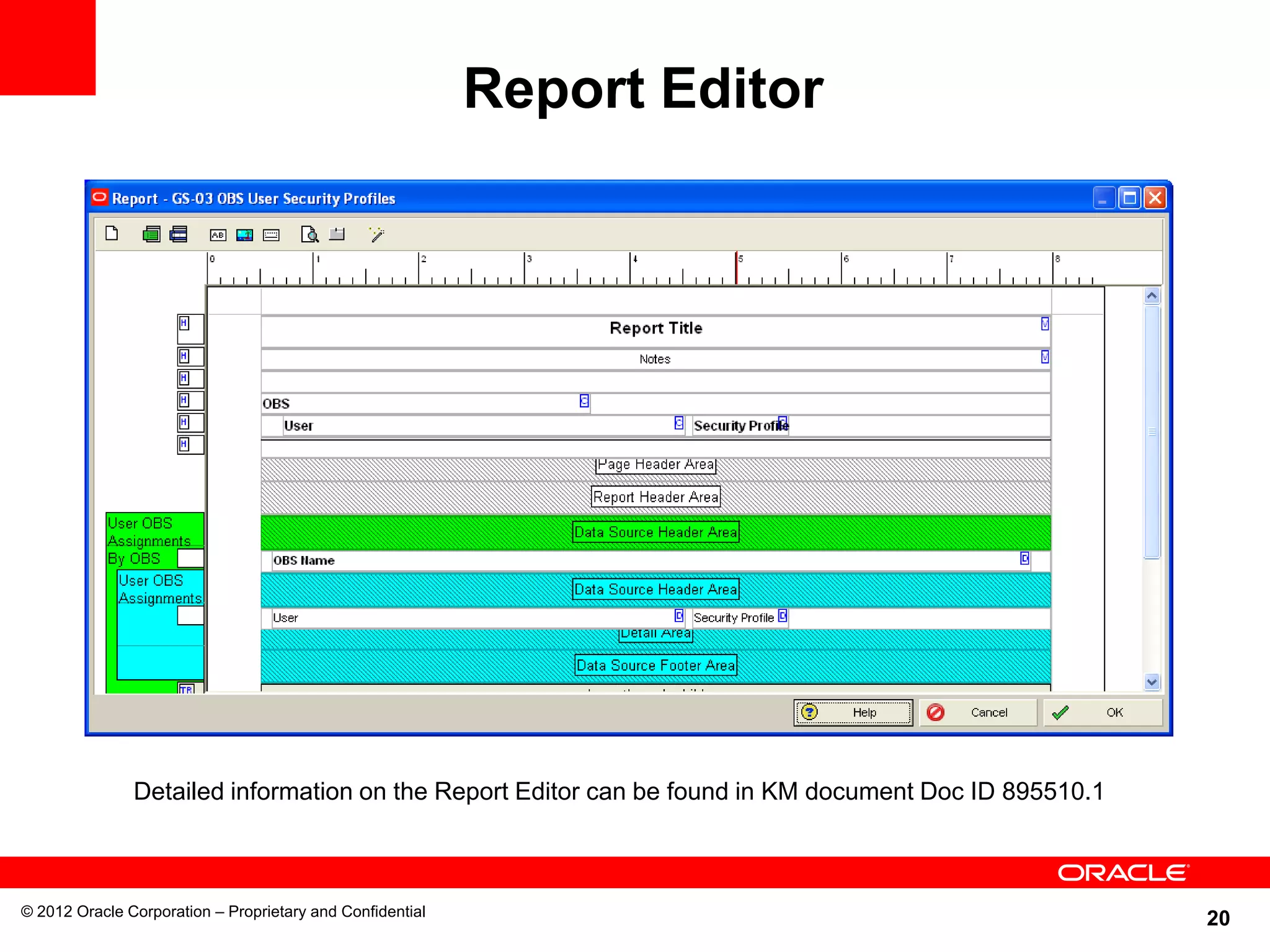Select the AB text cell tool
This screenshot has height=952, width=1270.
coord(218,235)
